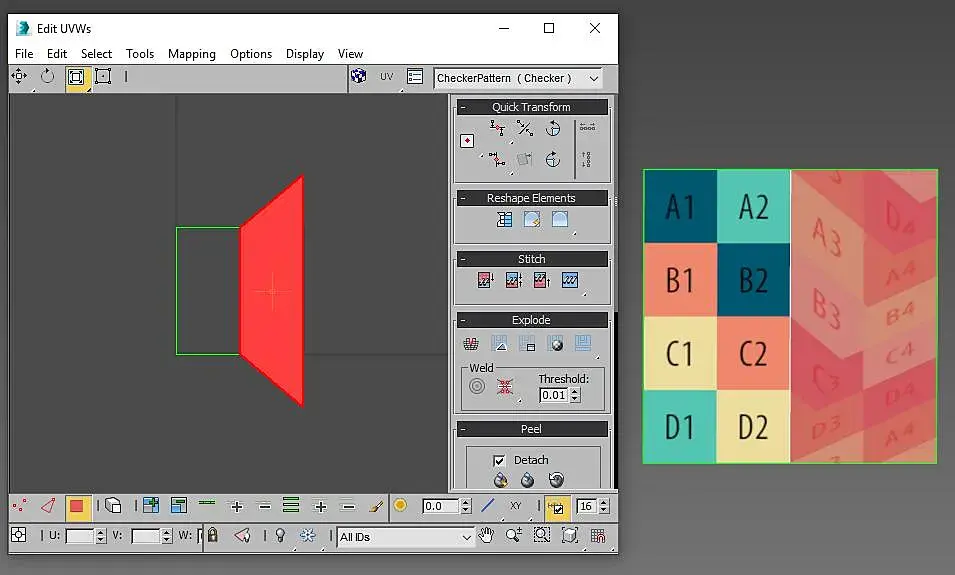Open the View menu

pyautogui.click(x=350, y=54)
